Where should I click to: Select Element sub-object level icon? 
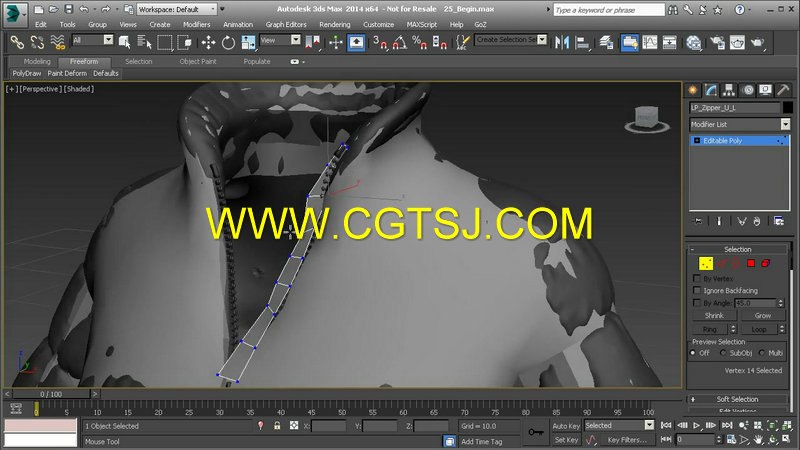point(765,263)
